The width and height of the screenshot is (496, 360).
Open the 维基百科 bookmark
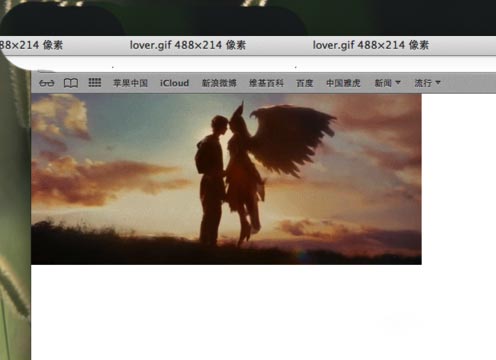pyautogui.click(x=266, y=83)
